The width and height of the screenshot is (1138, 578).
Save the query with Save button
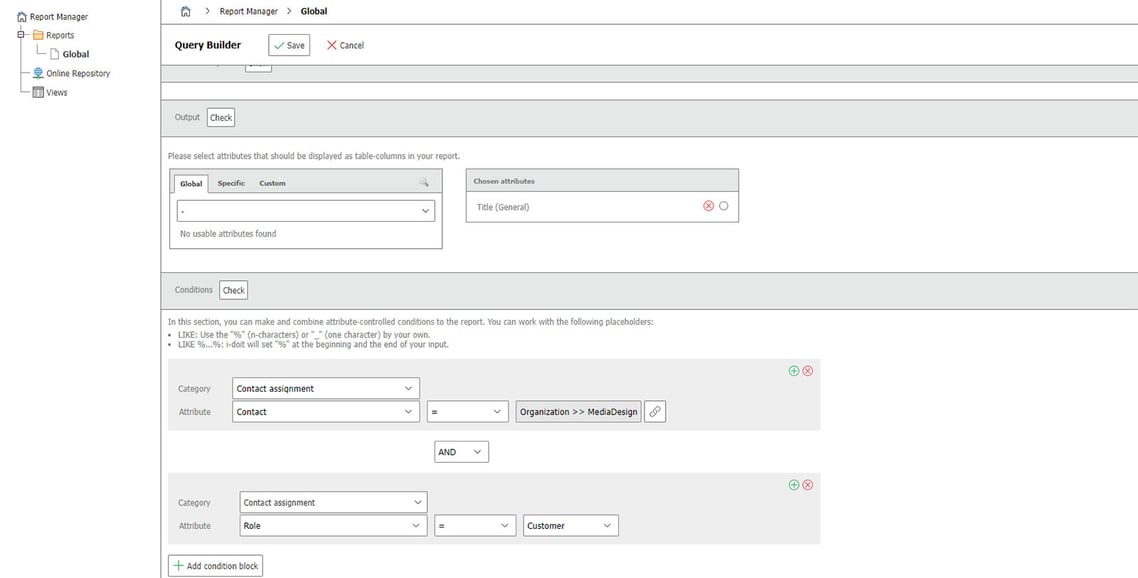289,45
